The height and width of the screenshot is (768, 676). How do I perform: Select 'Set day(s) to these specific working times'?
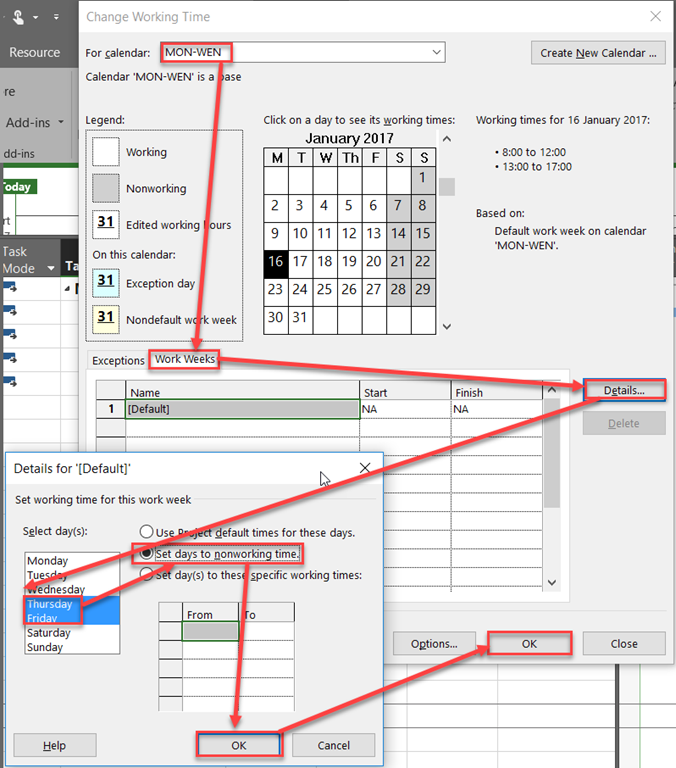[147, 574]
